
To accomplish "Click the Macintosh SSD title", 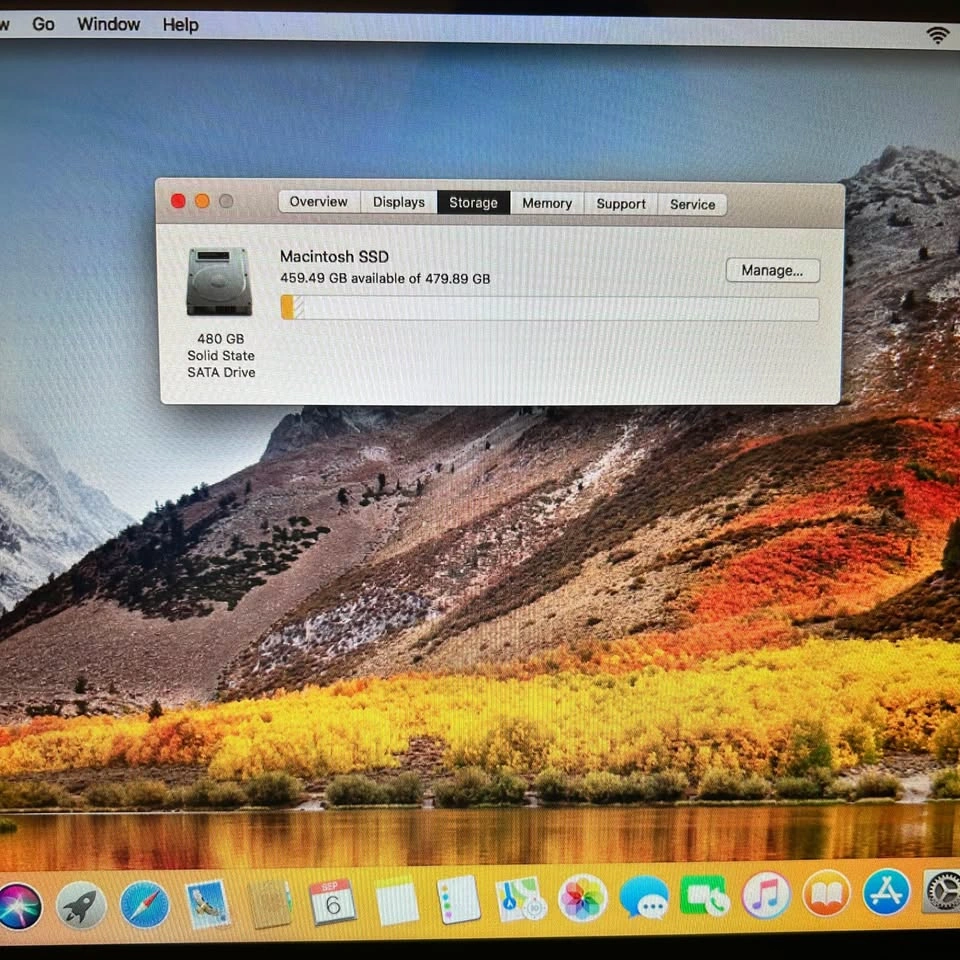I will pyautogui.click(x=334, y=257).
